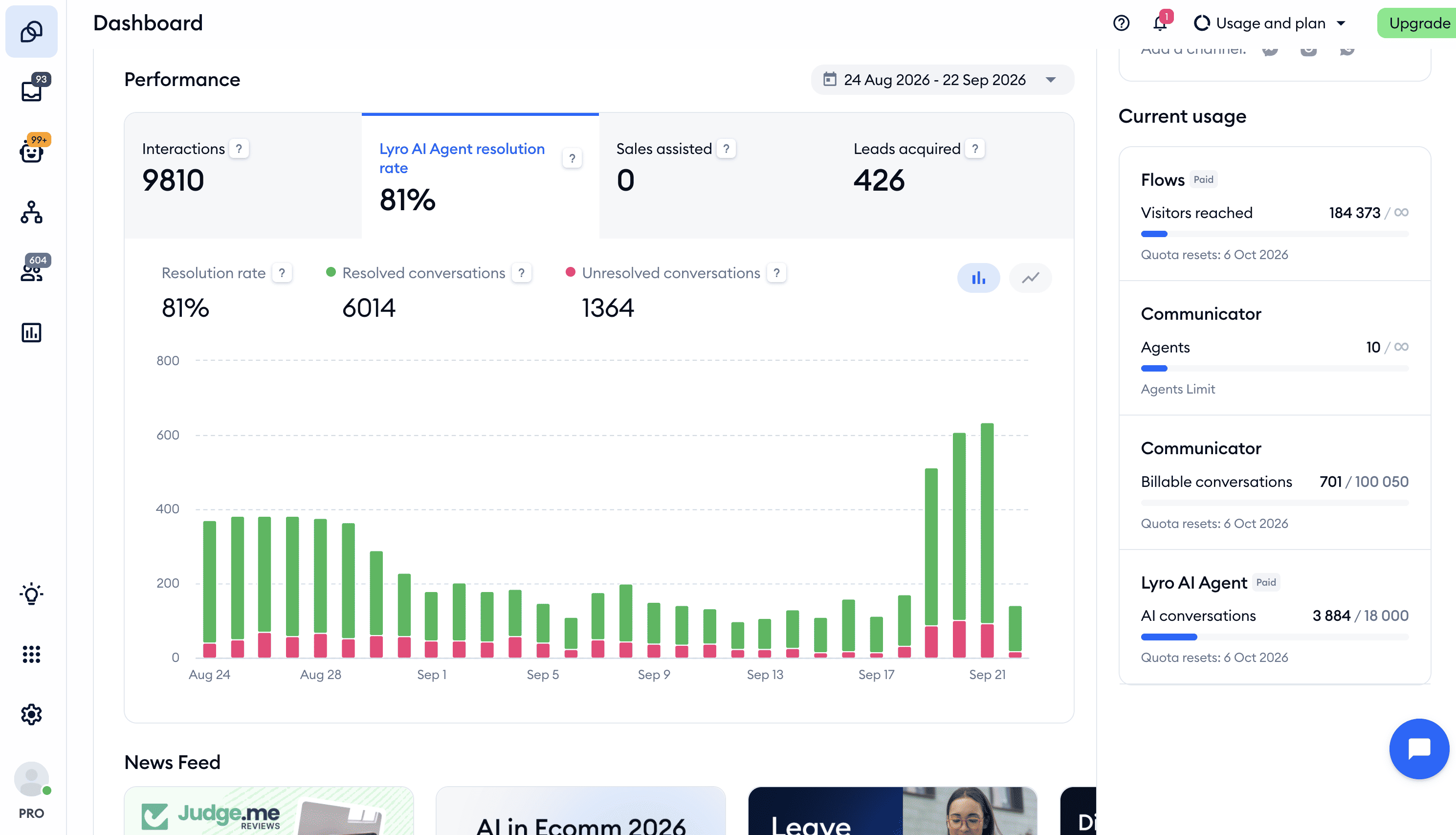Viewport: 1456px width, 835px height.
Task: Click the help icon next to Interactions
Action: pos(239,149)
